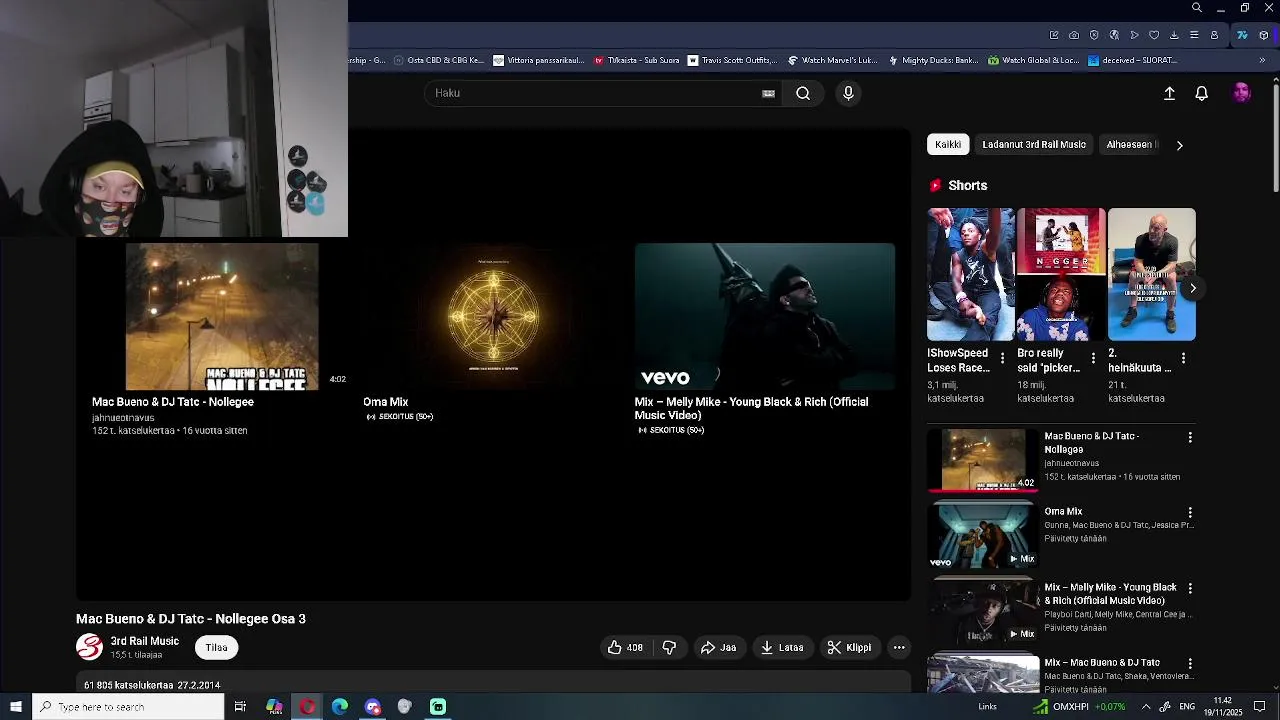Open YouTube notifications bell
This screenshot has width=1280, height=720.
coord(1202,93)
